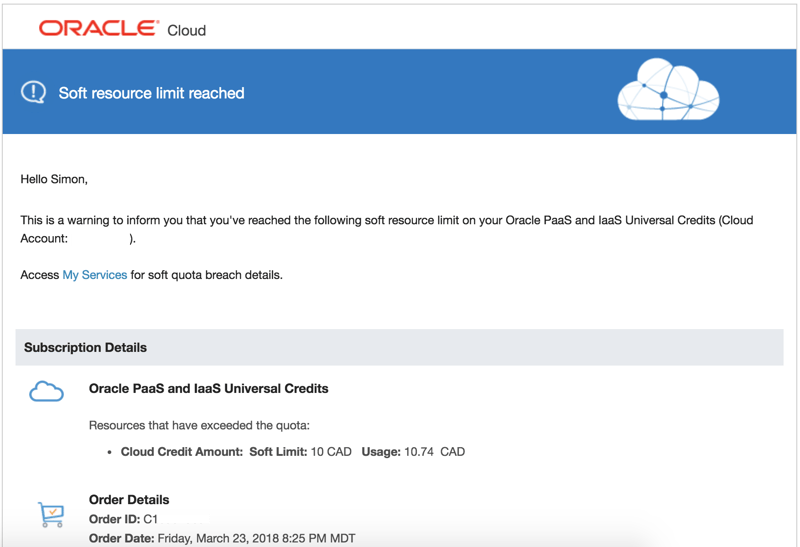This screenshot has width=800, height=547.
Task: Open the My Services link
Action: (95, 275)
